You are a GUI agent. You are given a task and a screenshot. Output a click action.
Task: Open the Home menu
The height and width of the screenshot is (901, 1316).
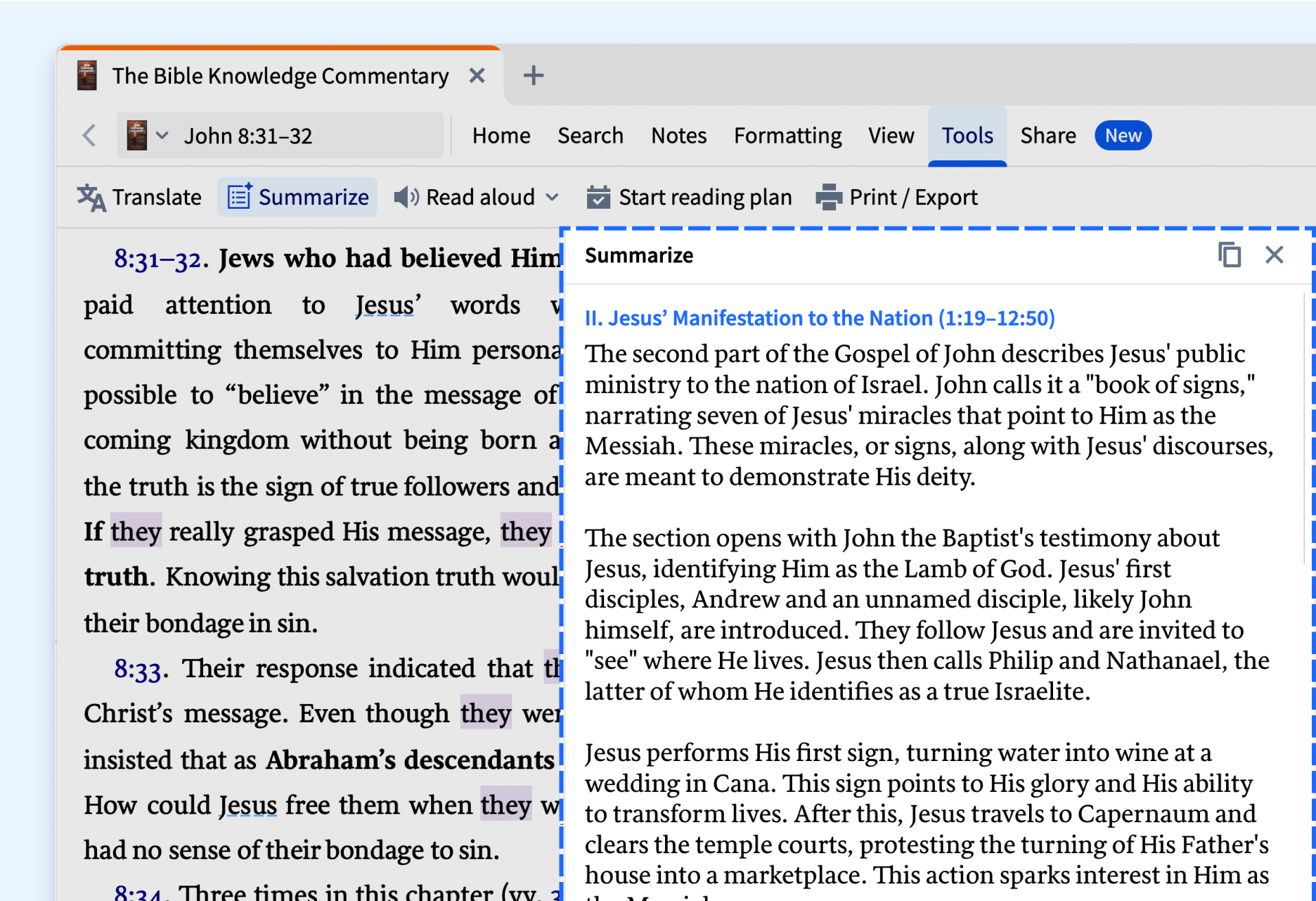click(x=501, y=135)
